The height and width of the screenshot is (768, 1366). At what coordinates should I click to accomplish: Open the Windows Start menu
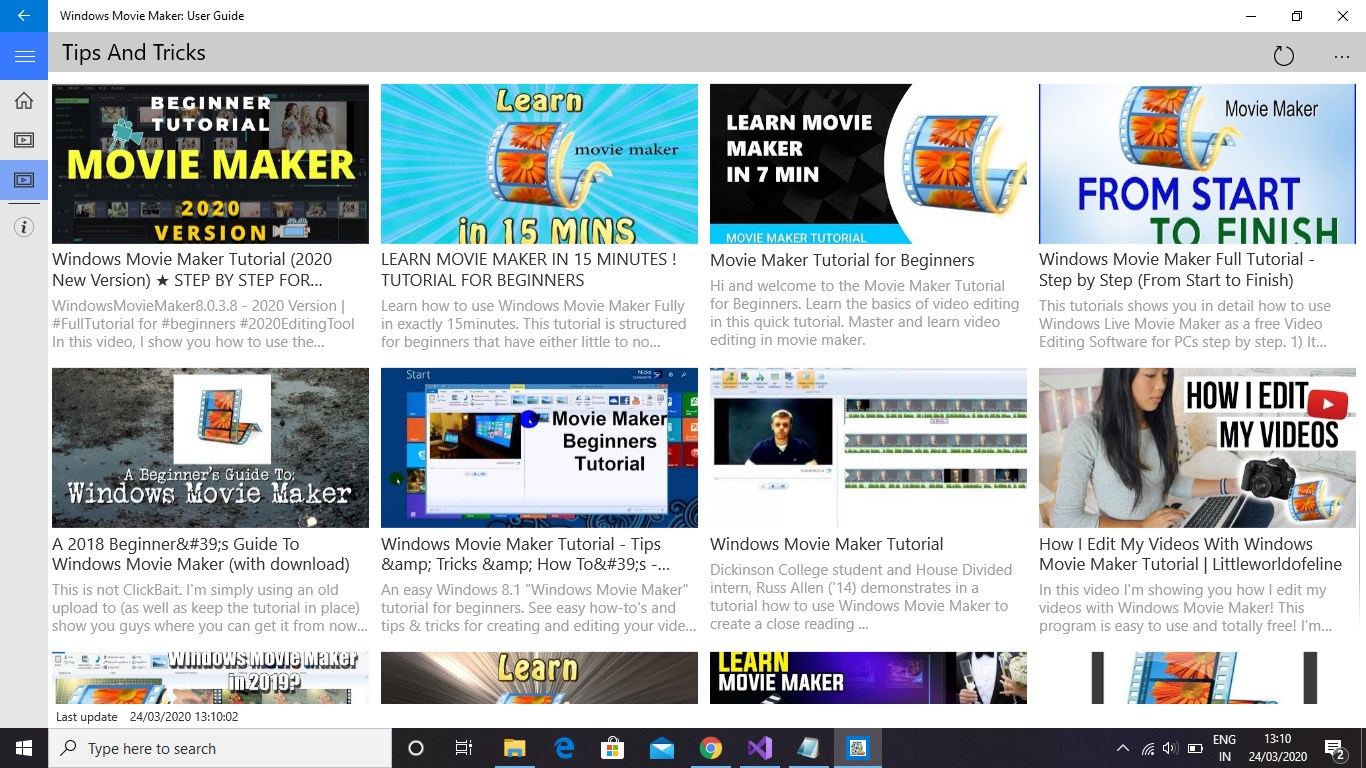coord(24,748)
